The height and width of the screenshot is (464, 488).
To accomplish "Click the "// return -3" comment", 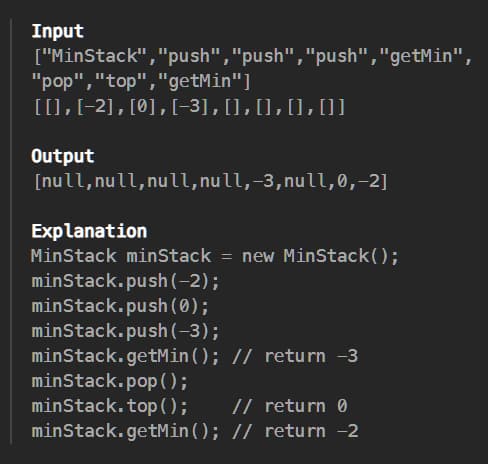I will point(295,356).
